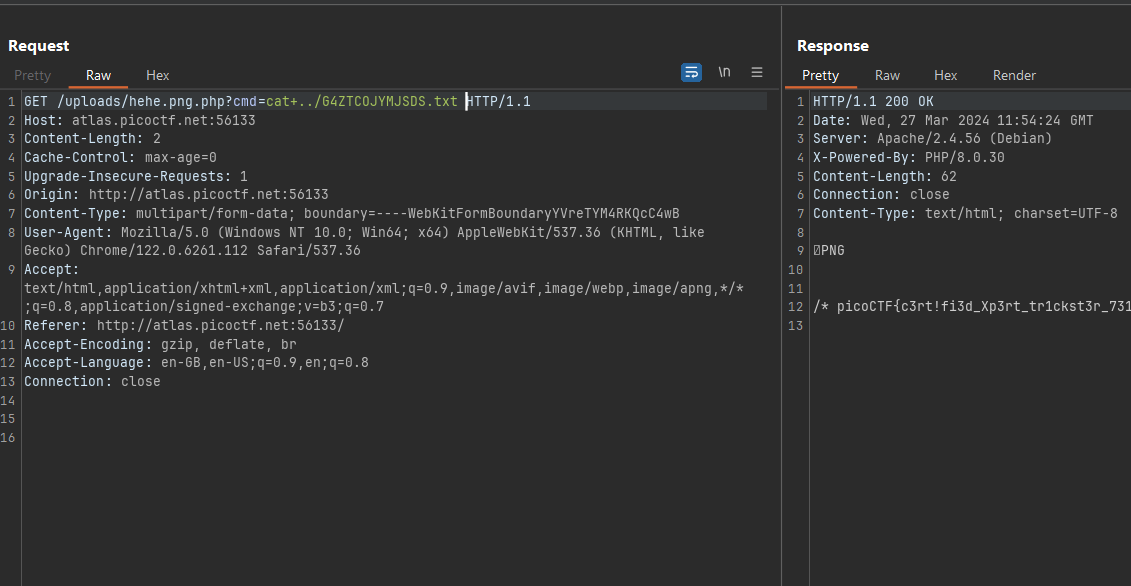Select the Request Raw tab
The width and height of the screenshot is (1131, 586).
click(x=98, y=75)
